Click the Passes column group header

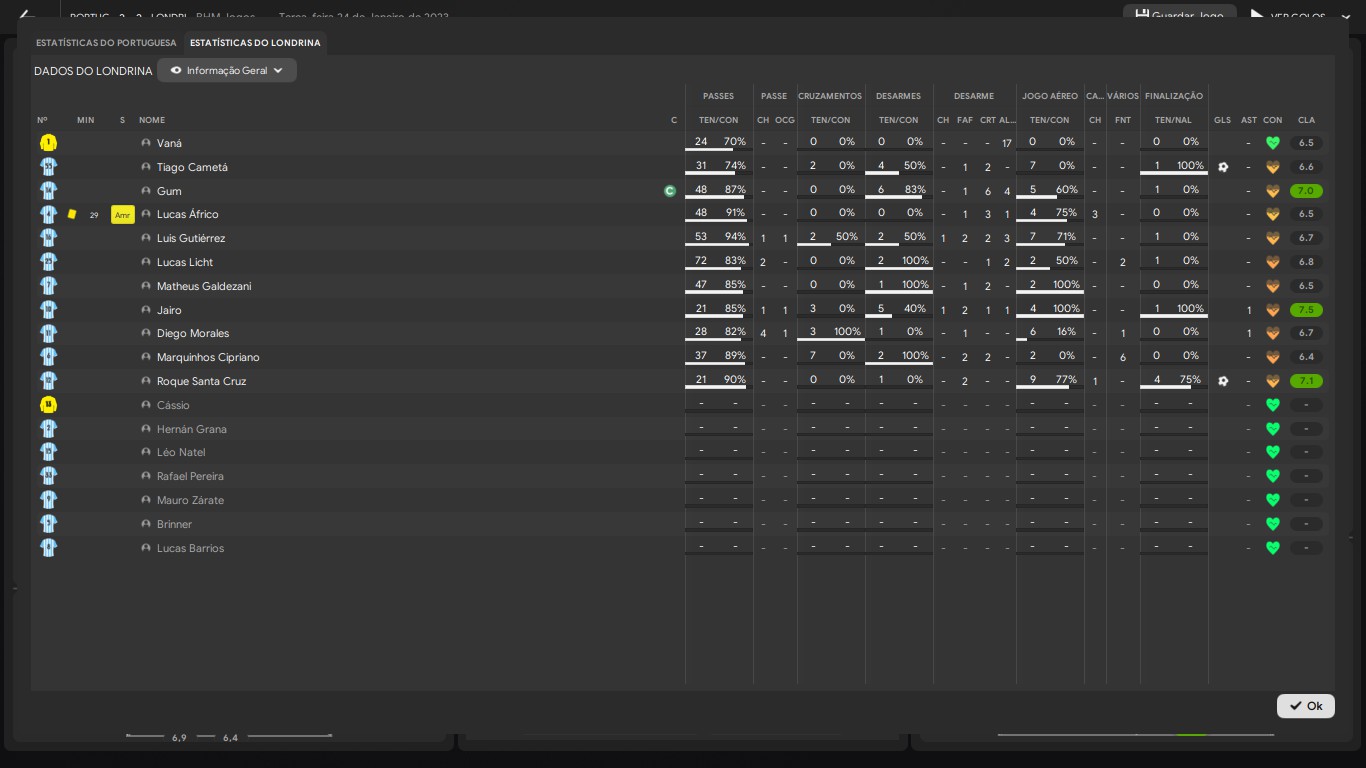(x=718, y=96)
